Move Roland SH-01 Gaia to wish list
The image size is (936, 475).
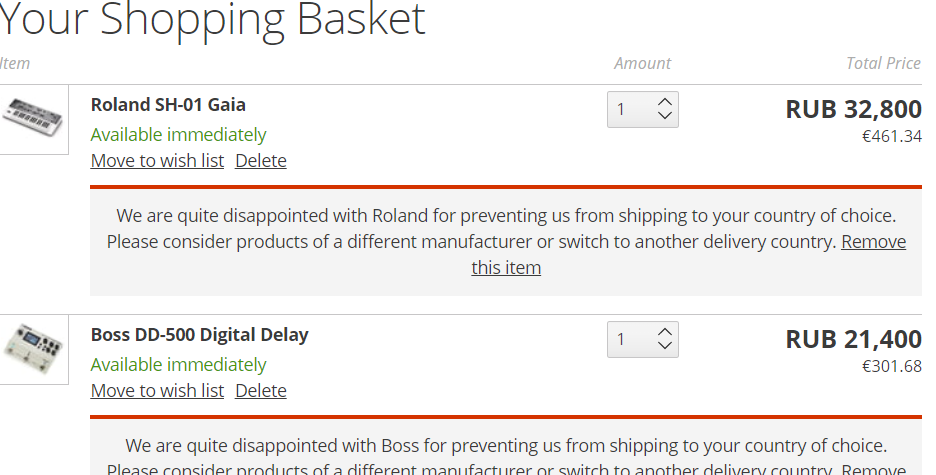[x=157, y=161]
